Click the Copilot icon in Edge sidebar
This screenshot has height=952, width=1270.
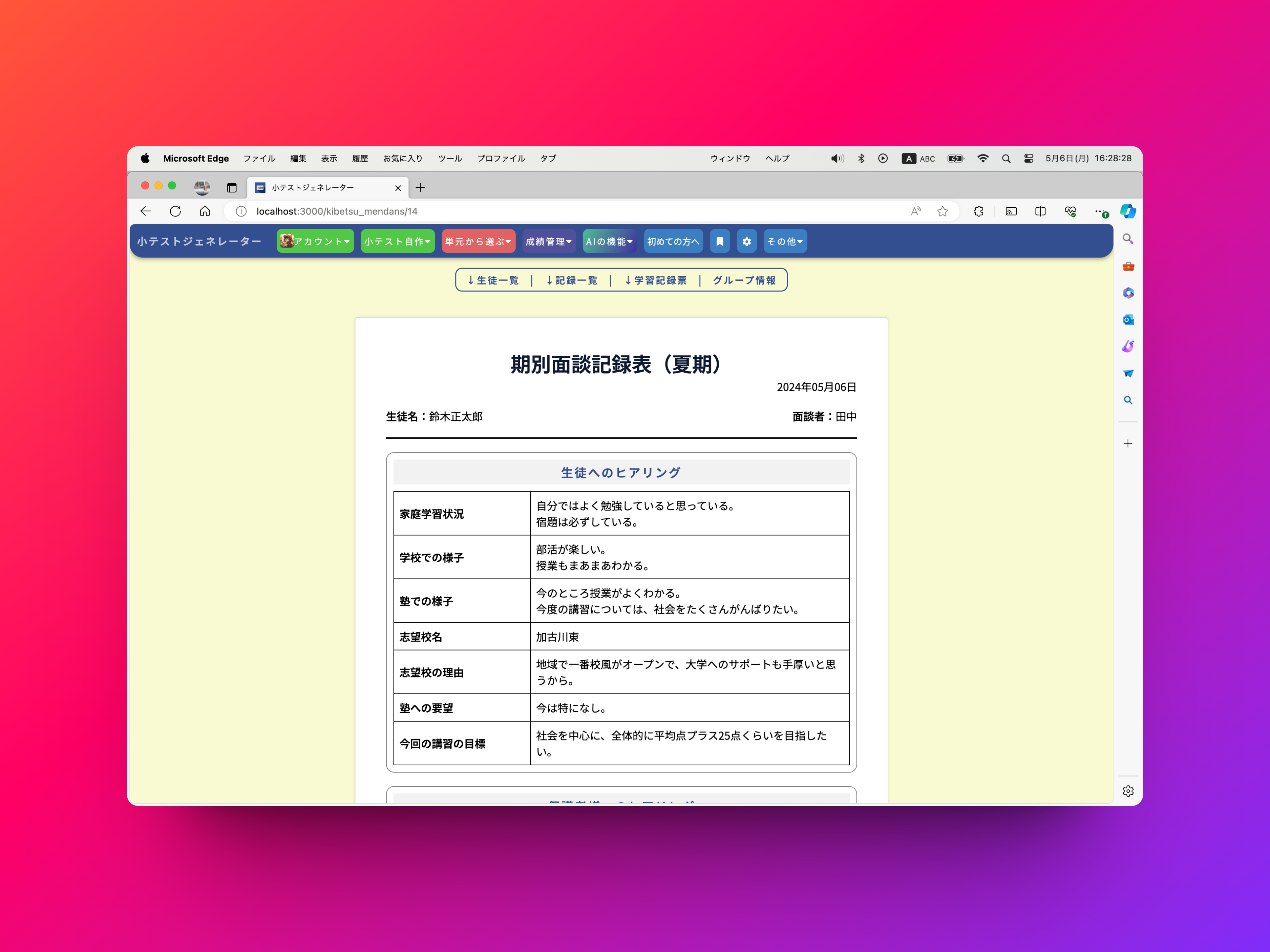[x=1127, y=211]
